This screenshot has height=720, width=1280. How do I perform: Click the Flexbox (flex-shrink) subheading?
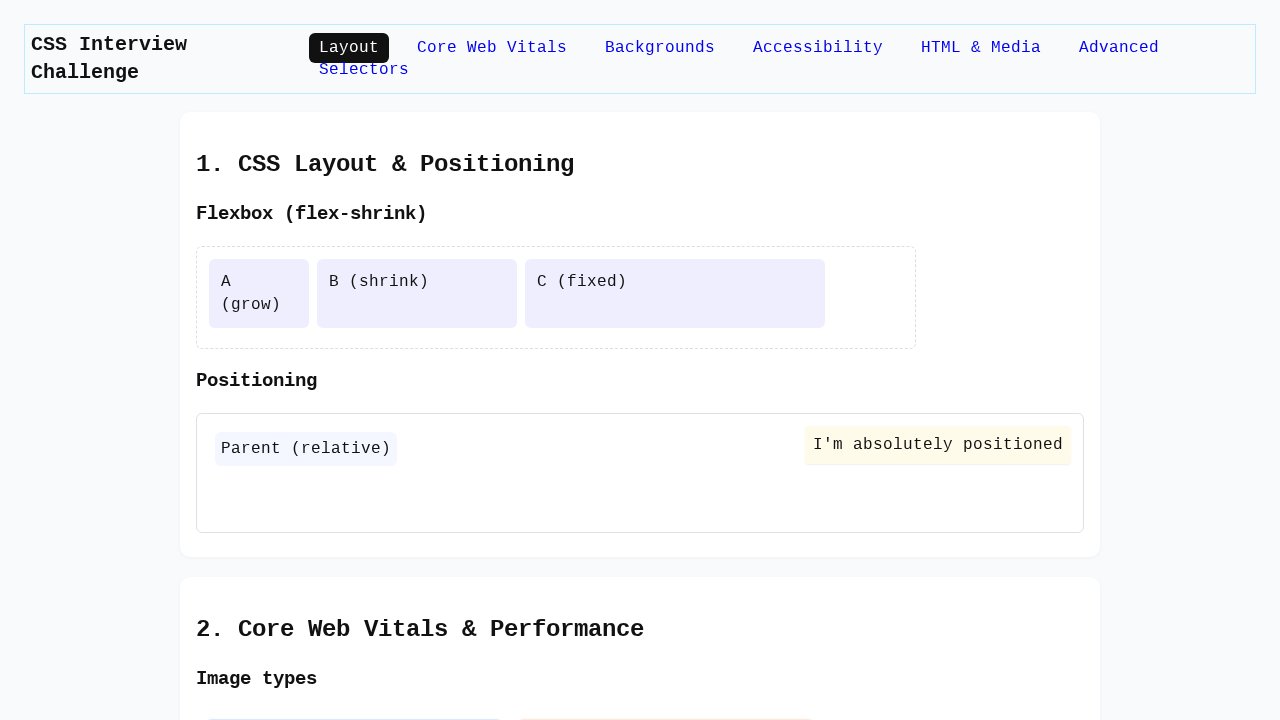[311, 213]
